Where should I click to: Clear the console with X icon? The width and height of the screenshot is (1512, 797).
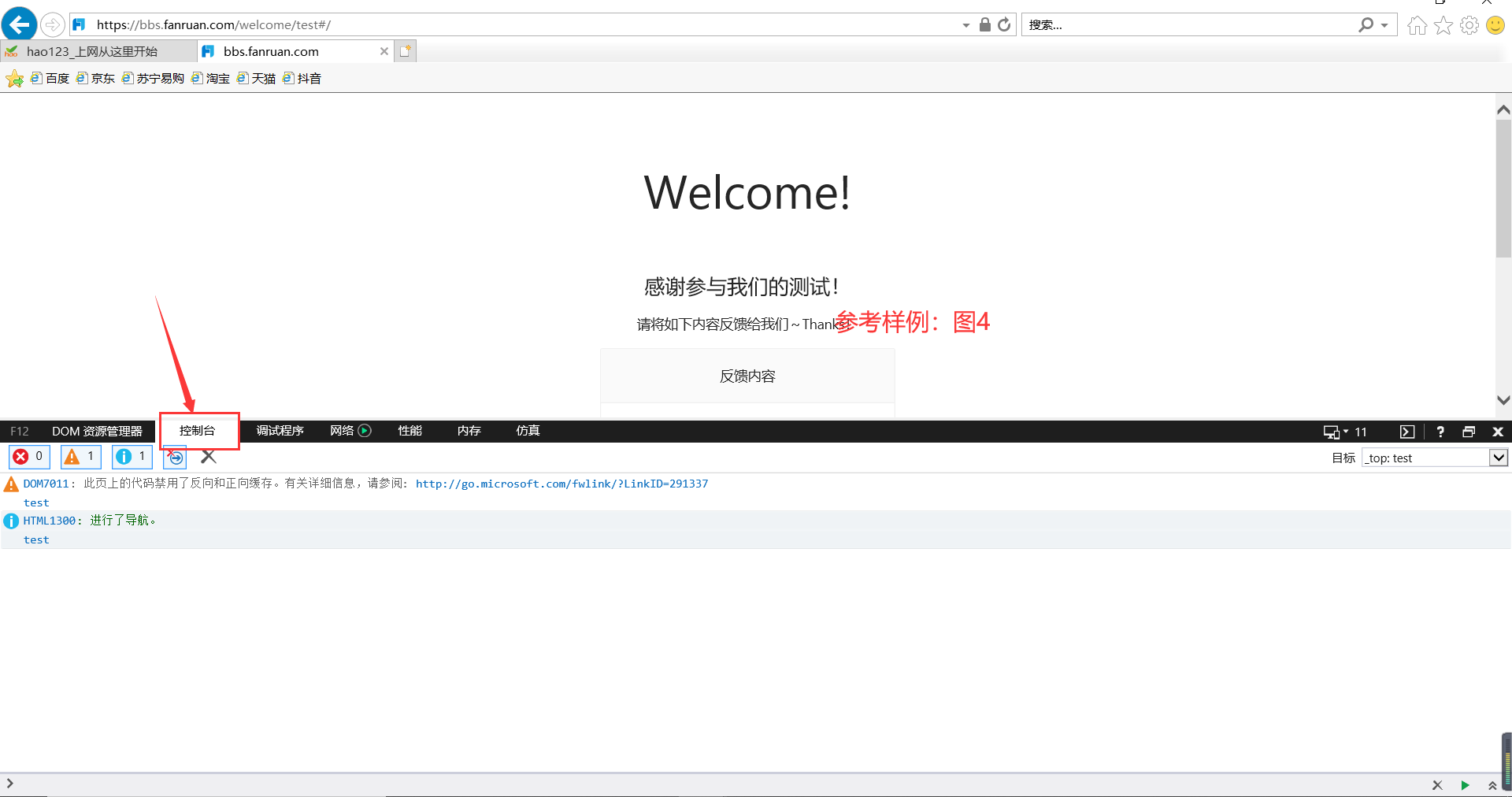pos(209,457)
